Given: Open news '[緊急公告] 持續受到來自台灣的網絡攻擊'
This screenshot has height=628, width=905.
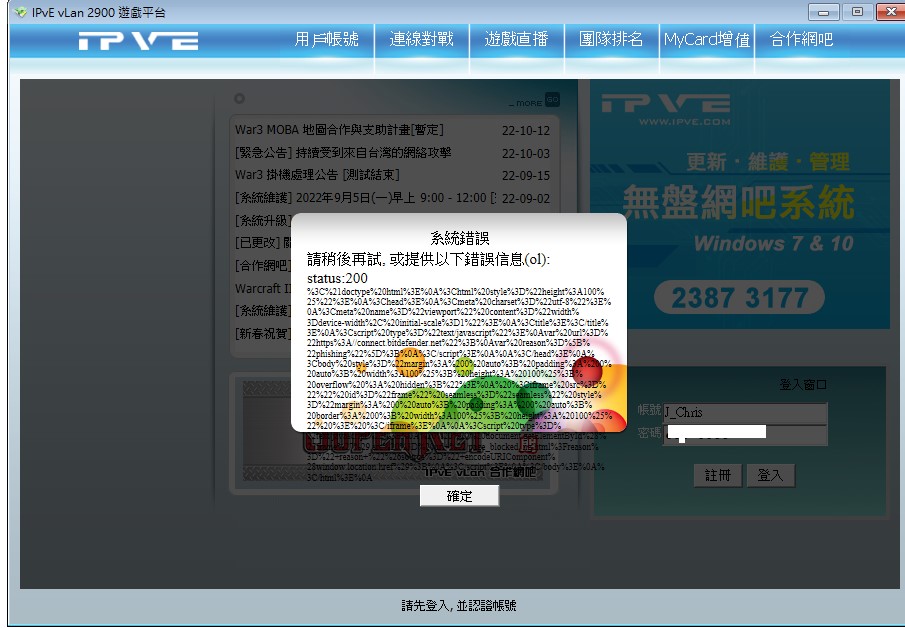Looking at the screenshot, I should click(x=343, y=153).
